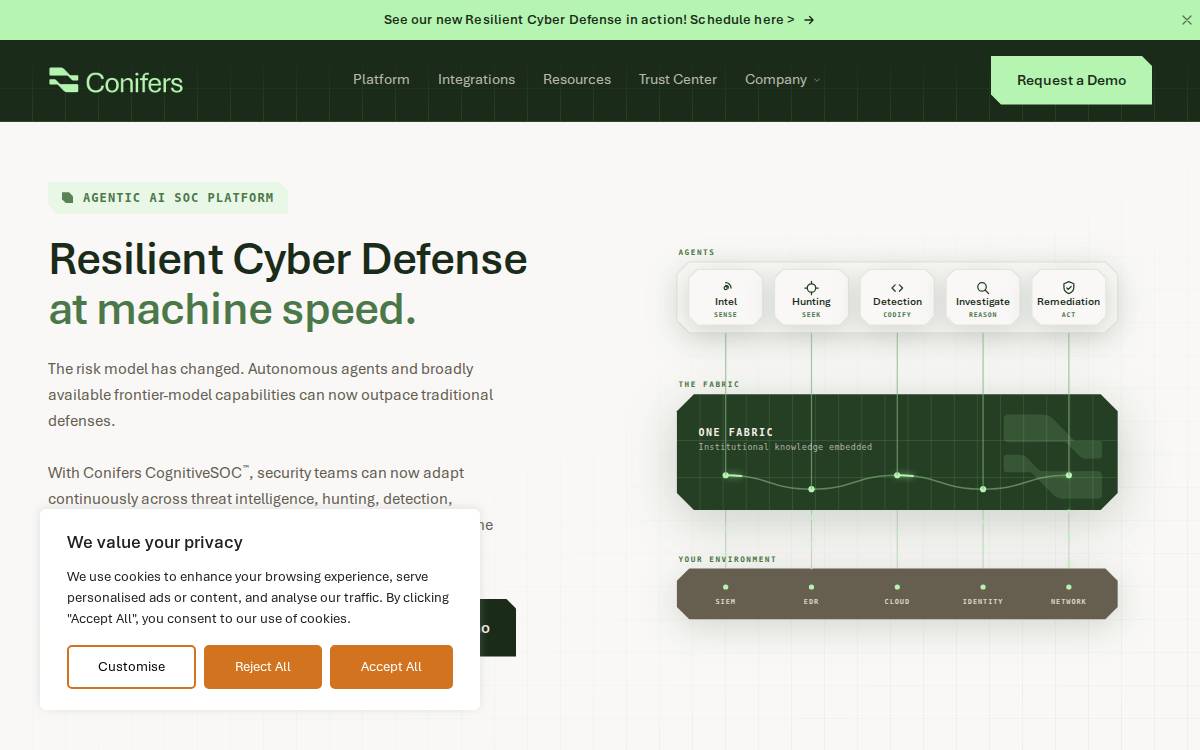Click 'THE FABRIC' section label
Viewport: 1200px width, 750px height.
tap(709, 384)
